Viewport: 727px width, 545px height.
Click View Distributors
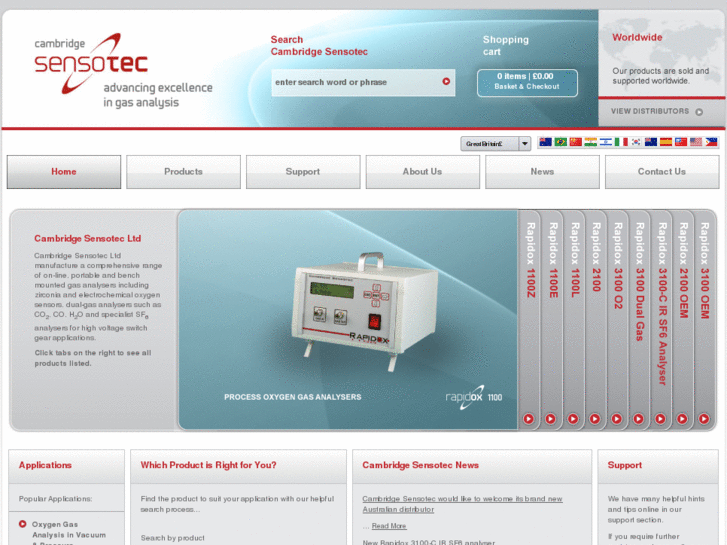coord(650,111)
